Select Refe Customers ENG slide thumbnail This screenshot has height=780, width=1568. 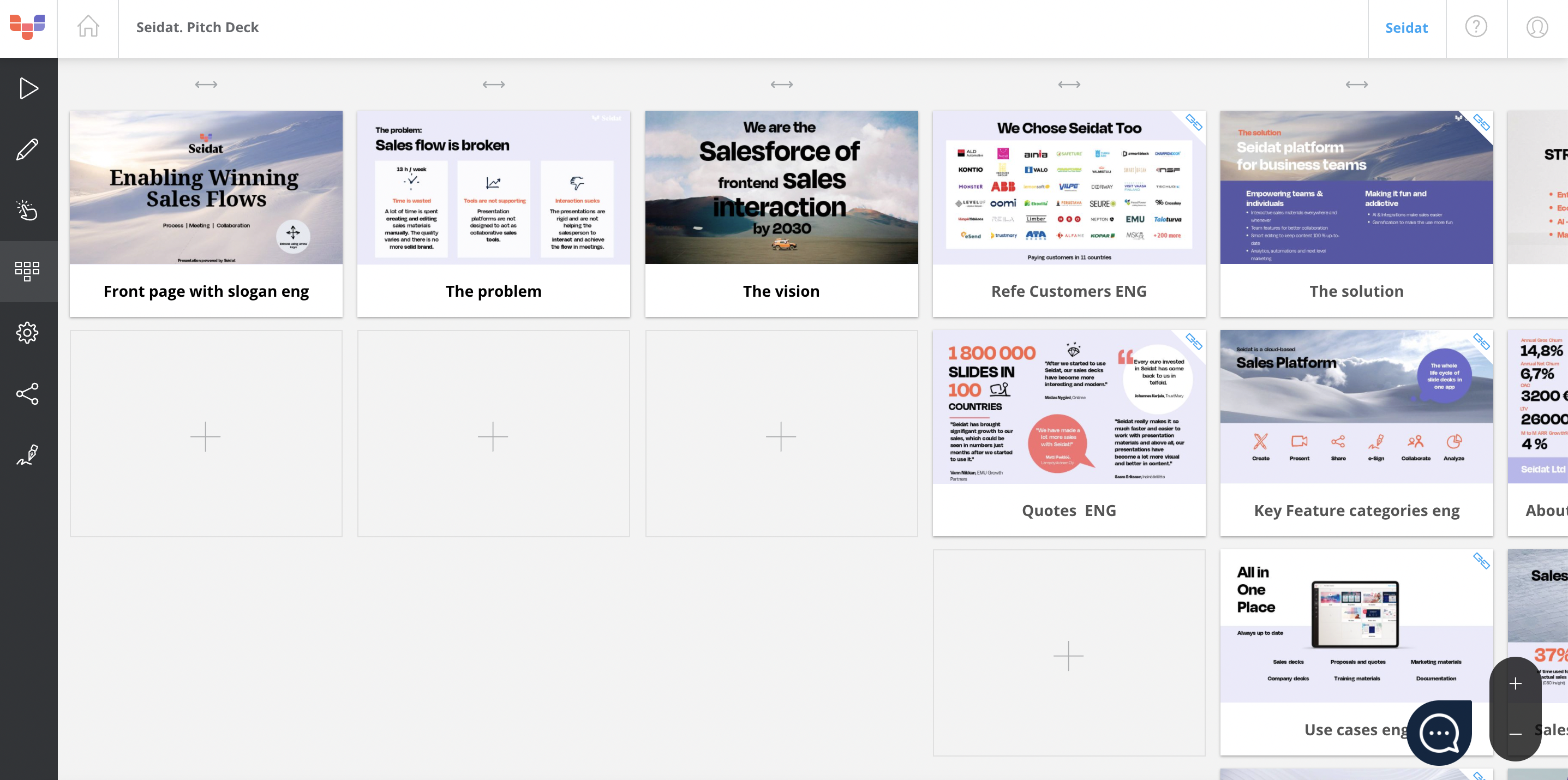point(1069,188)
